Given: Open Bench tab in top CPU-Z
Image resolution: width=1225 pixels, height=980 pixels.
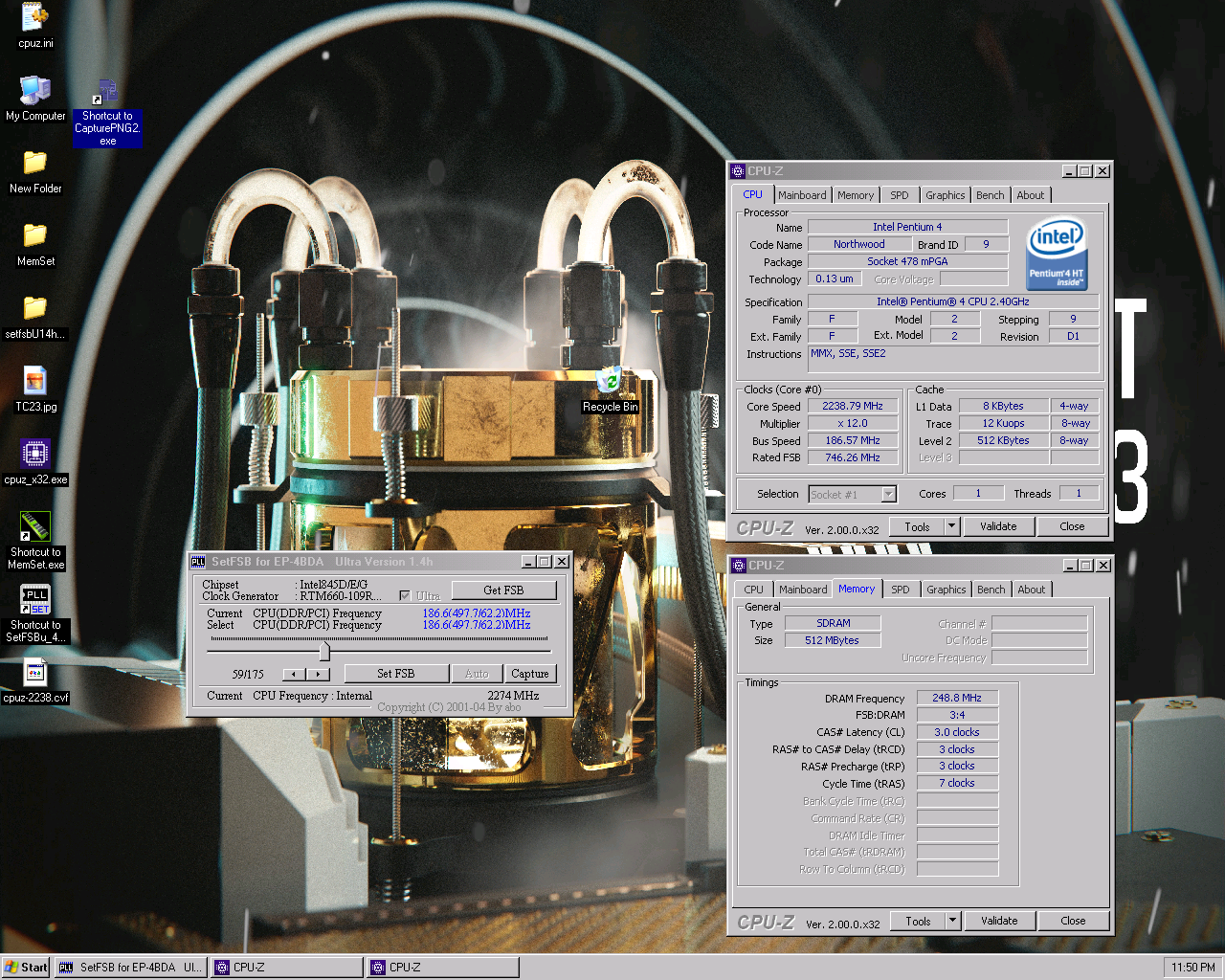Looking at the screenshot, I should (x=991, y=195).
